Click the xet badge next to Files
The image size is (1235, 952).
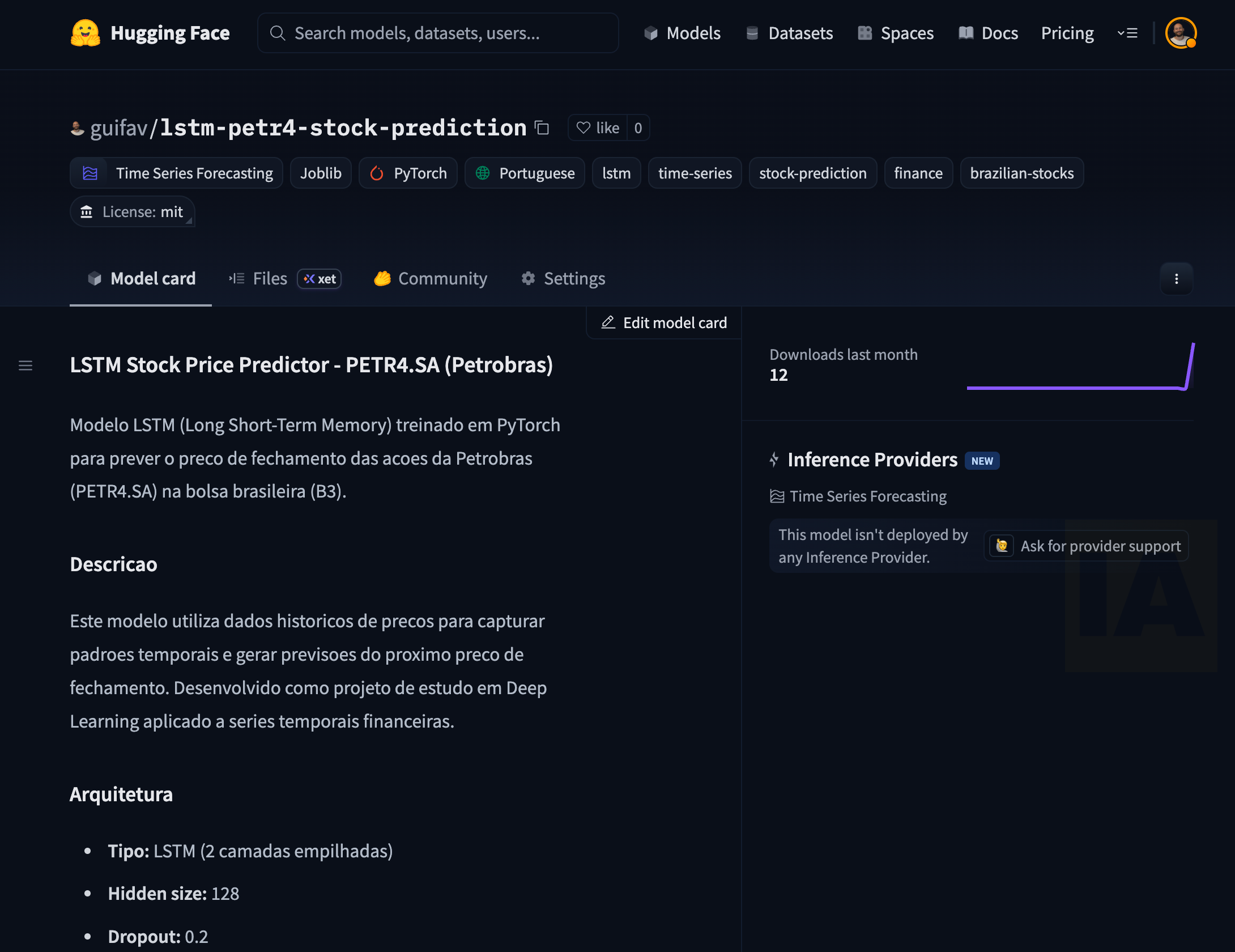point(320,279)
